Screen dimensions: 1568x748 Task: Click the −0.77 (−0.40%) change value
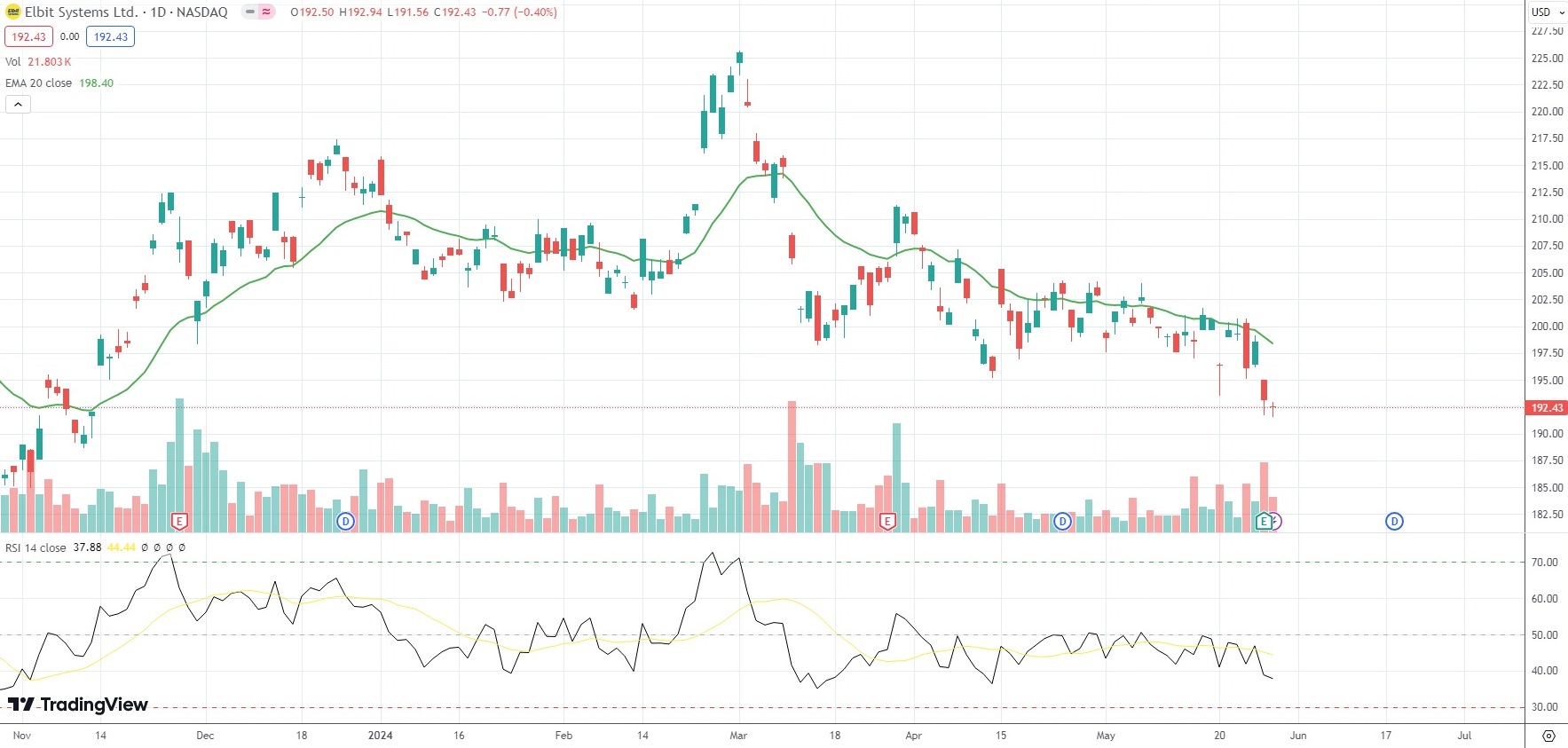click(520, 12)
